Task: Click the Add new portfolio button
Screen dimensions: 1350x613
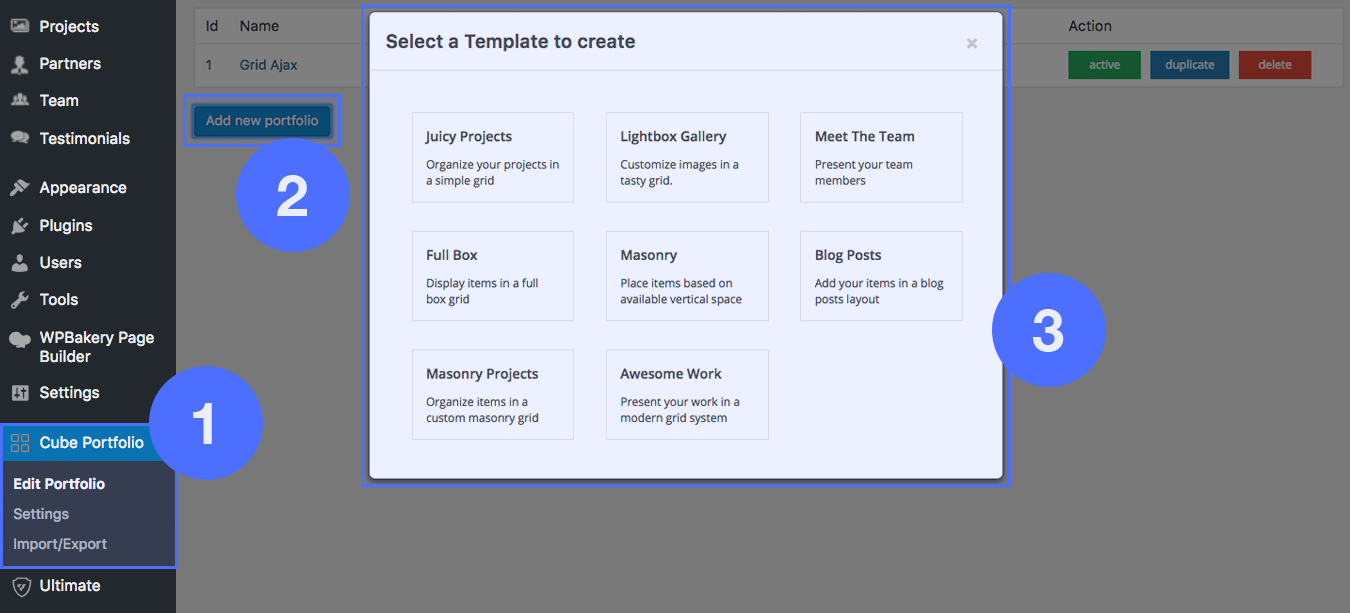Action: tap(262, 121)
